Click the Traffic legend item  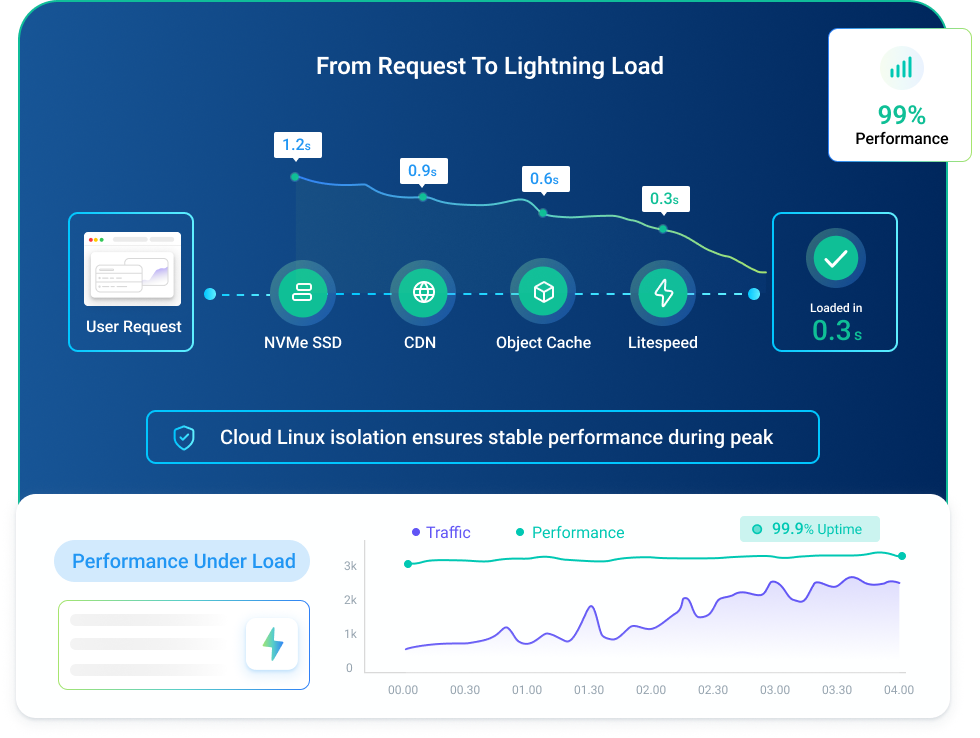441,532
